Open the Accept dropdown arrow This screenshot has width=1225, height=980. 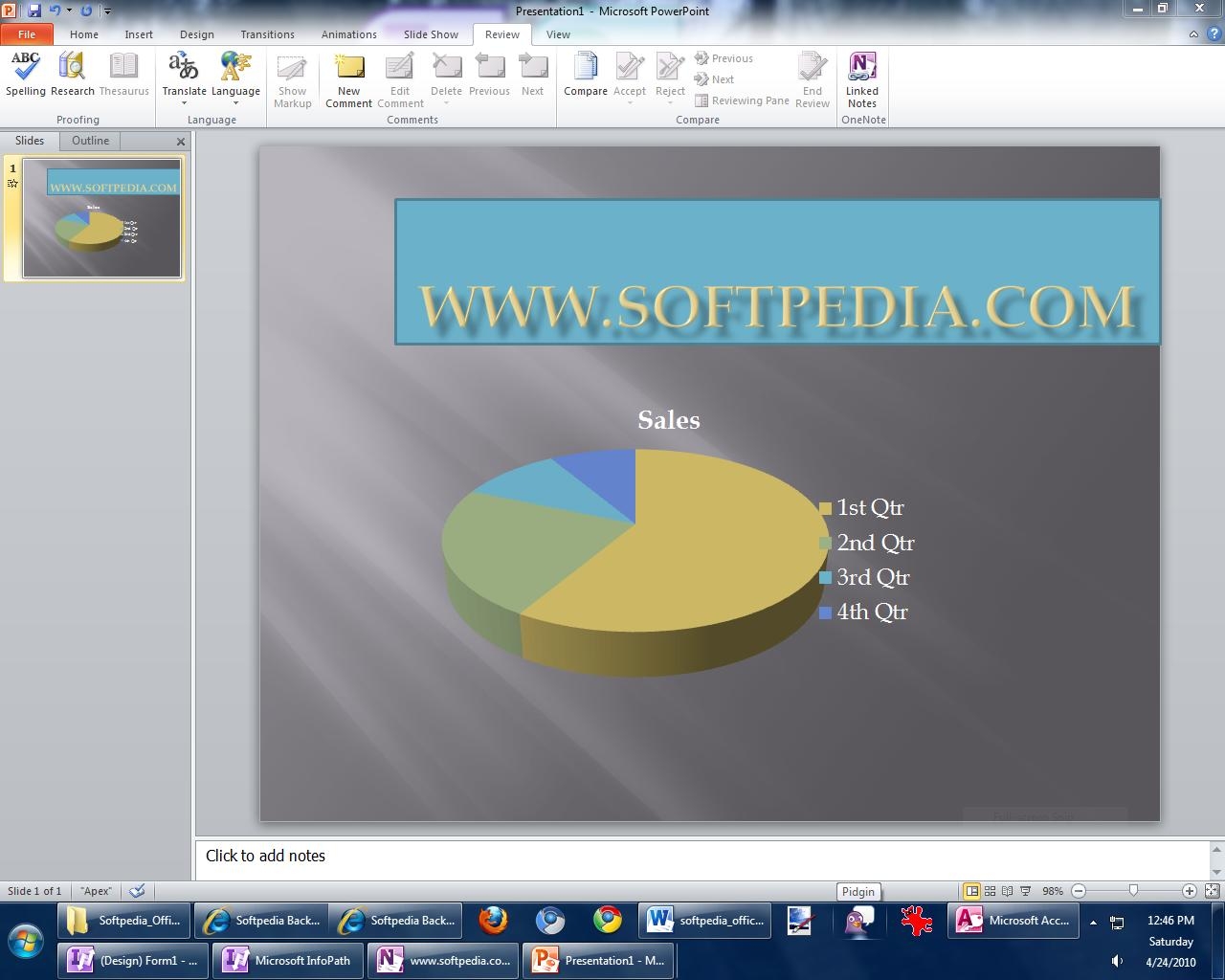pyautogui.click(x=630, y=103)
